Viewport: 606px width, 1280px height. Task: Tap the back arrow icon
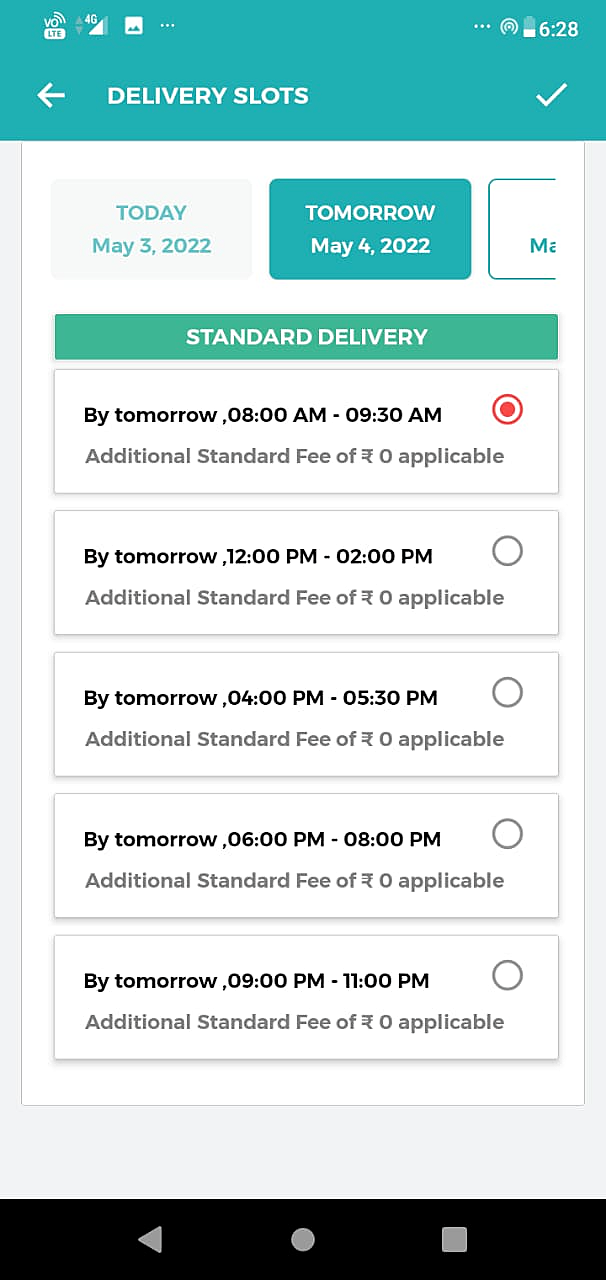(50, 95)
